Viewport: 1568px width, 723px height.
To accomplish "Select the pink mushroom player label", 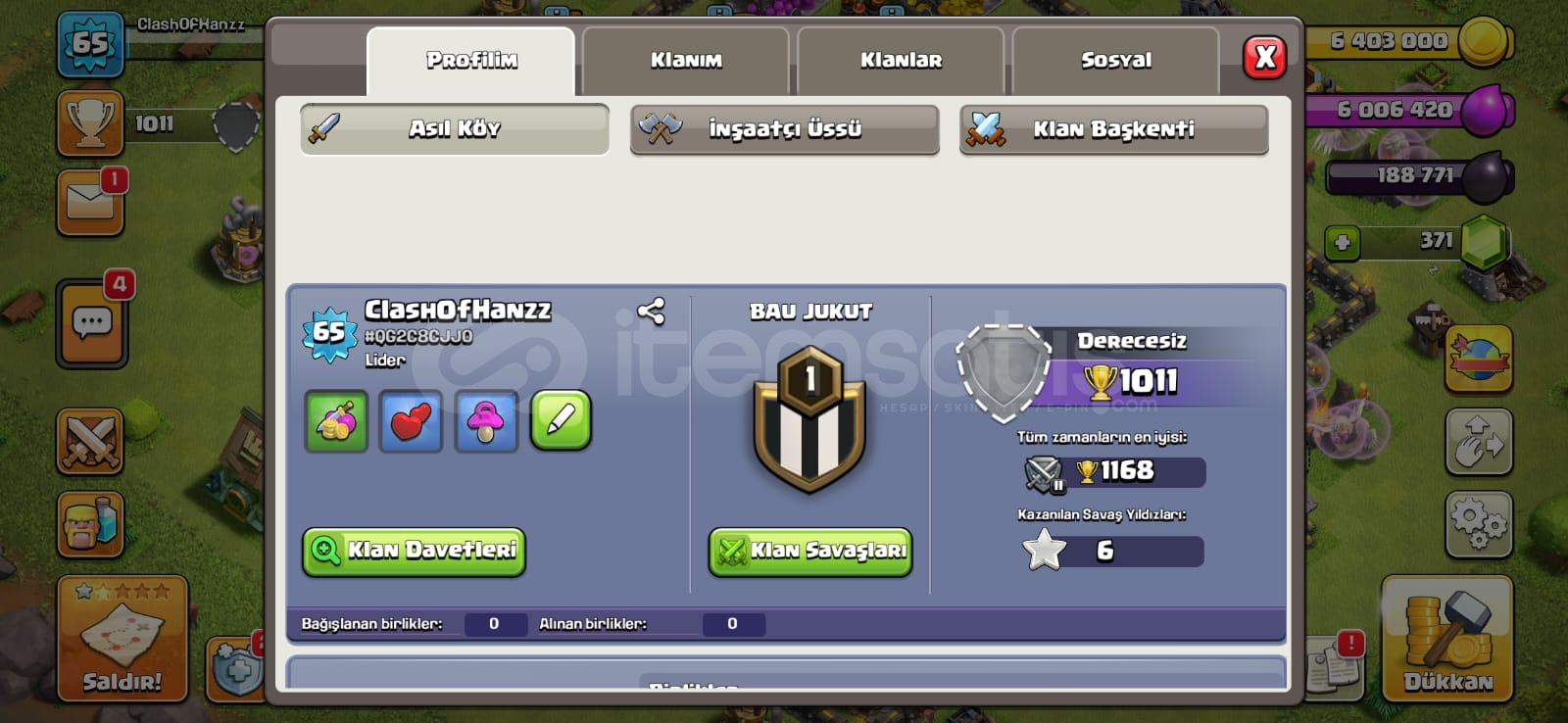I will coord(486,421).
